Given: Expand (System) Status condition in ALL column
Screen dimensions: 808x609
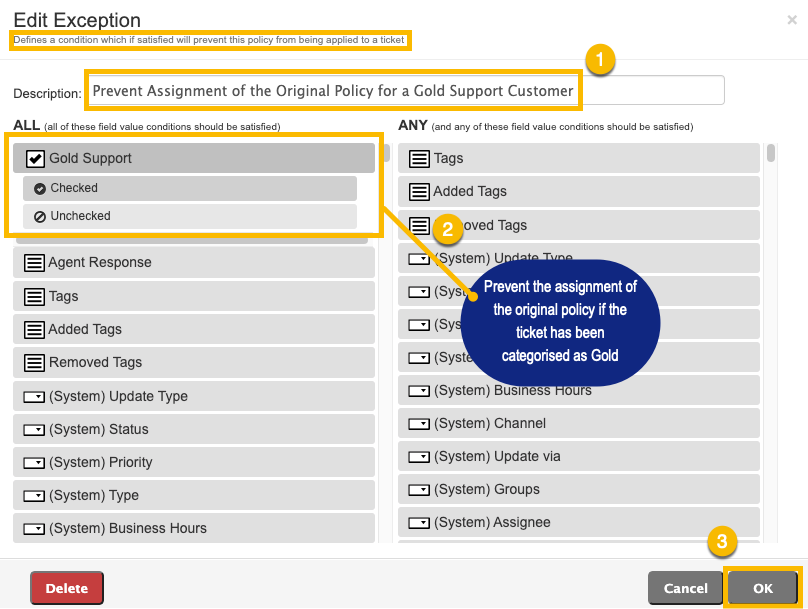Looking at the screenshot, I should tap(194, 429).
